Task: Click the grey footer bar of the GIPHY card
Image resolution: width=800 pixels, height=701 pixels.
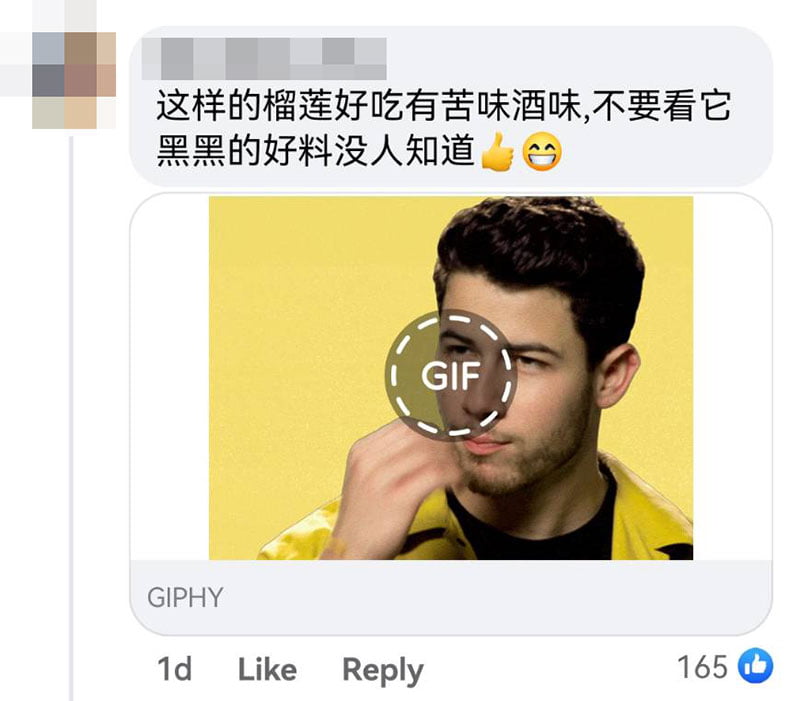Action: tap(451, 597)
